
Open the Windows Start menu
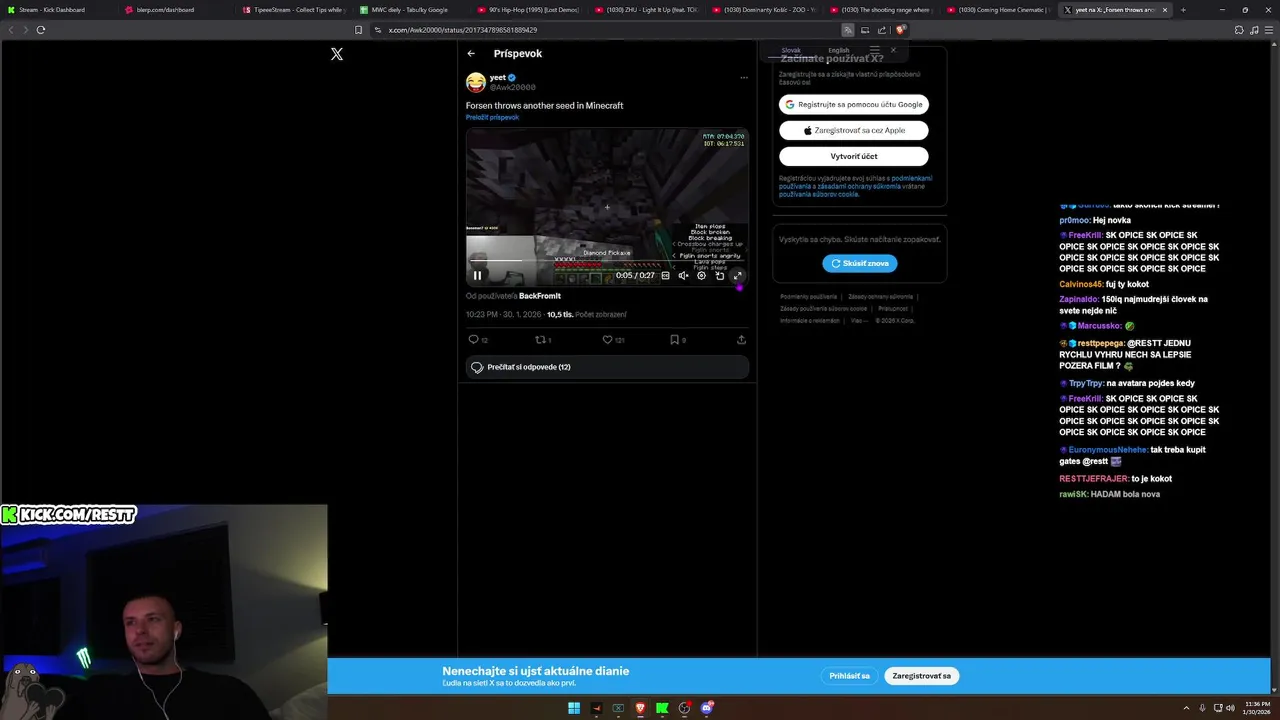coord(574,709)
